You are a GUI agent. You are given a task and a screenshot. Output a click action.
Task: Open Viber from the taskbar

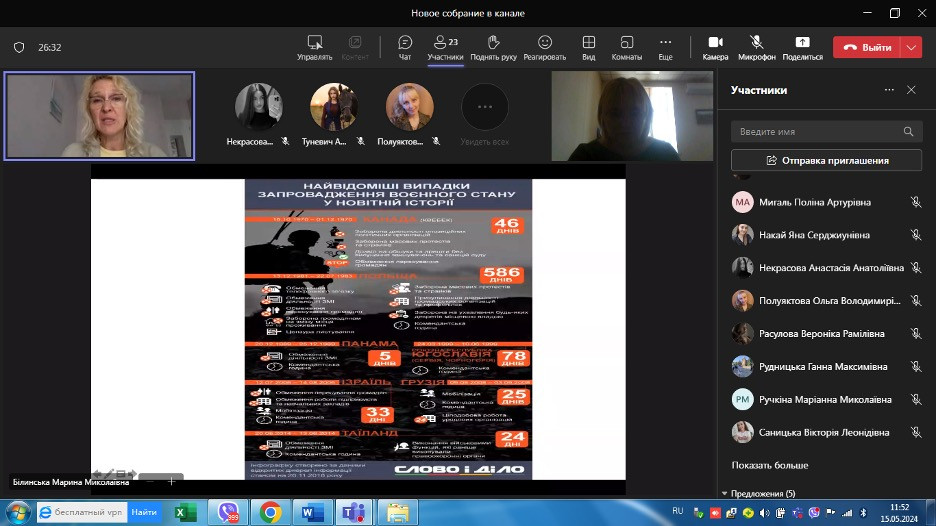click(x=227, y=512)
